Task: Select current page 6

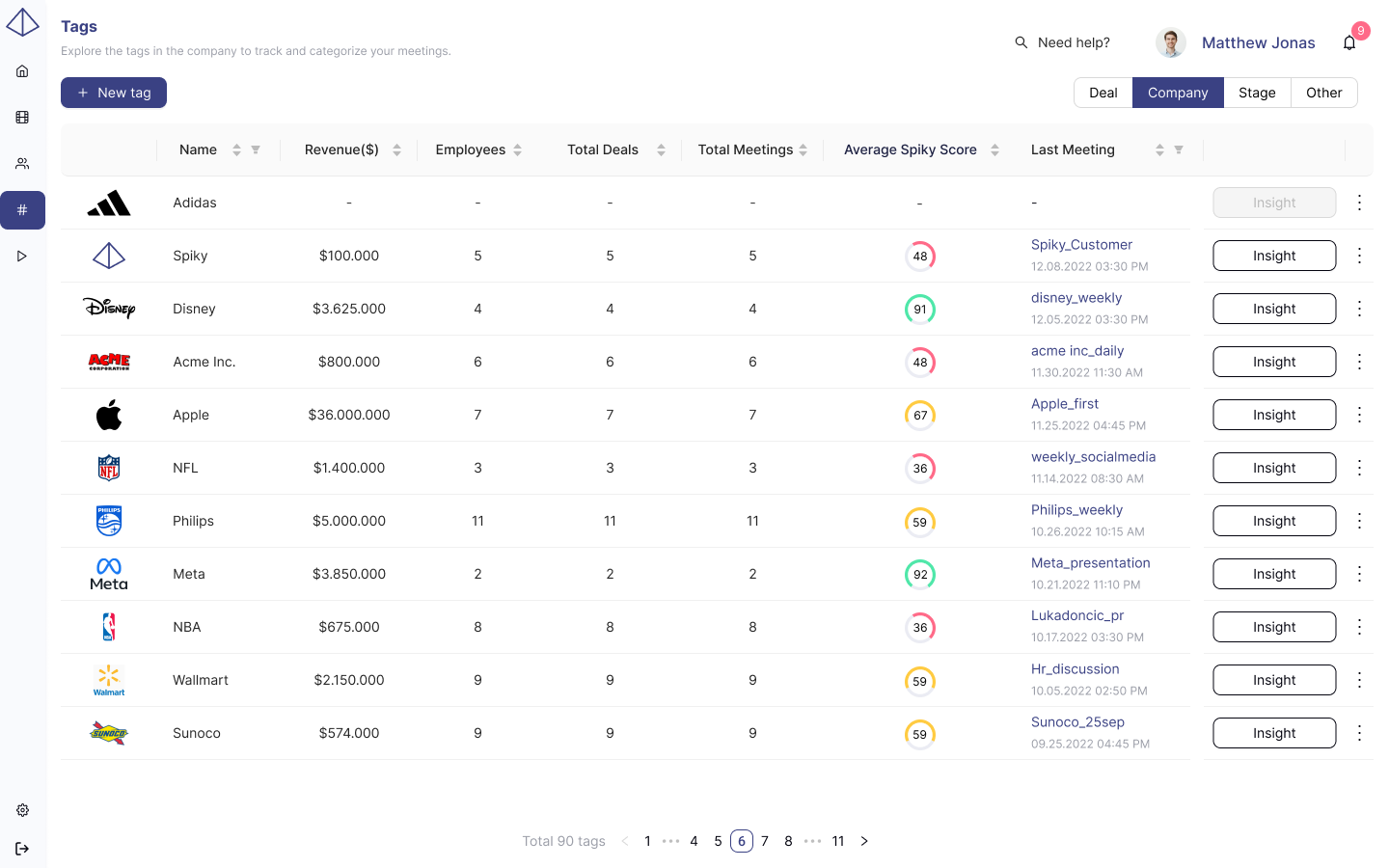Action: pyautogui.click(x=742, y=841)
